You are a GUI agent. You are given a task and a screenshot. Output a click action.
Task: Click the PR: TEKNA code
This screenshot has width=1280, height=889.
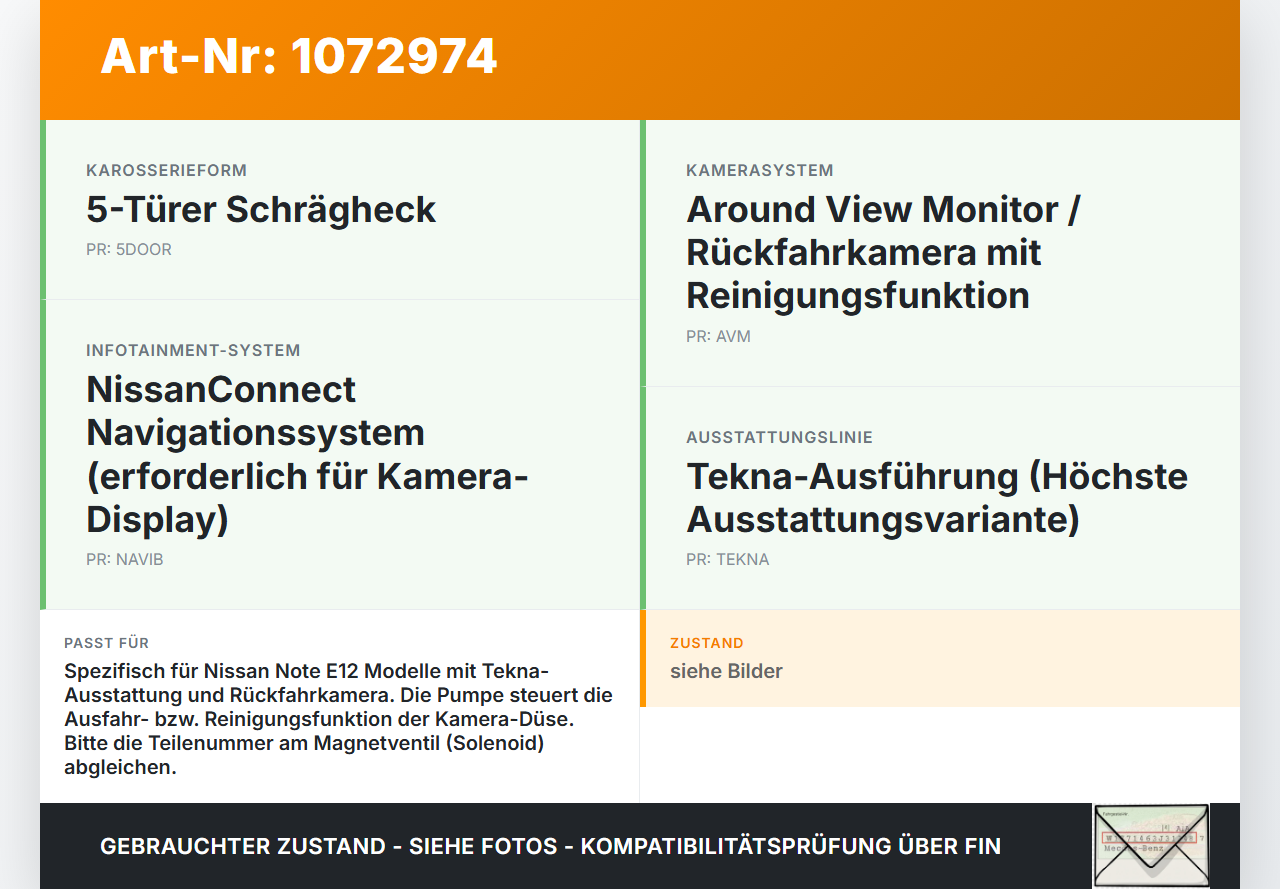728,559
